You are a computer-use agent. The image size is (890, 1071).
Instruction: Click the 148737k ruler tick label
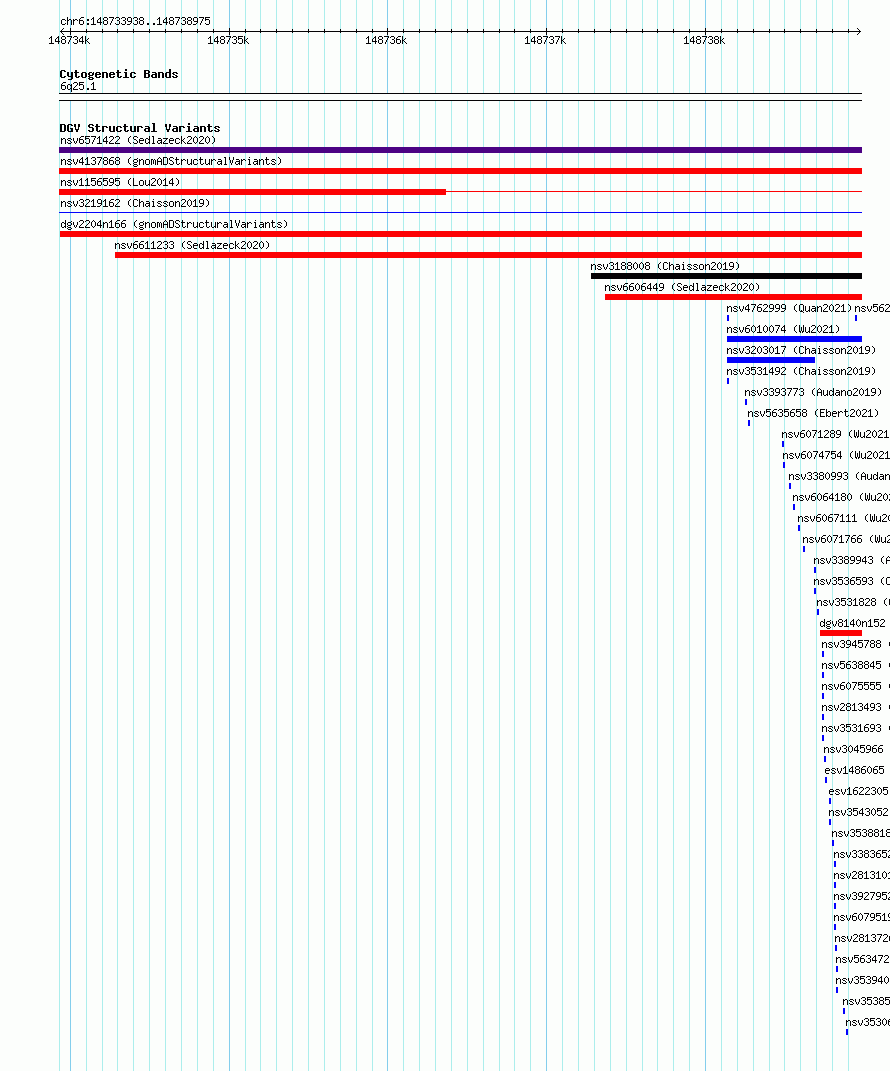(545, 40)
